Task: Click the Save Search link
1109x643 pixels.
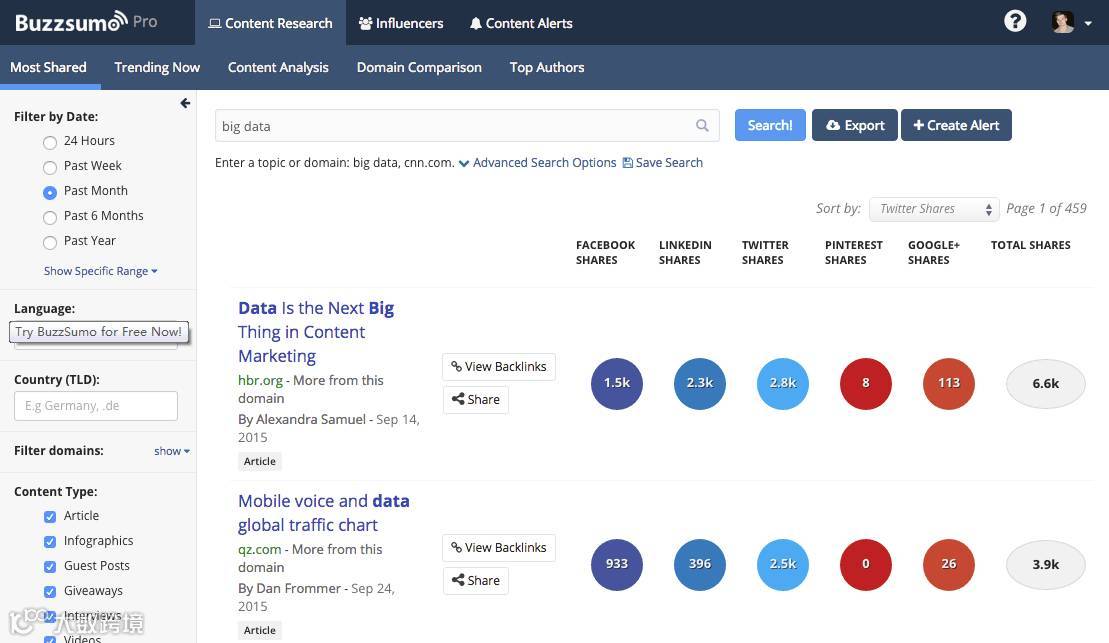Action: [662, 163]
